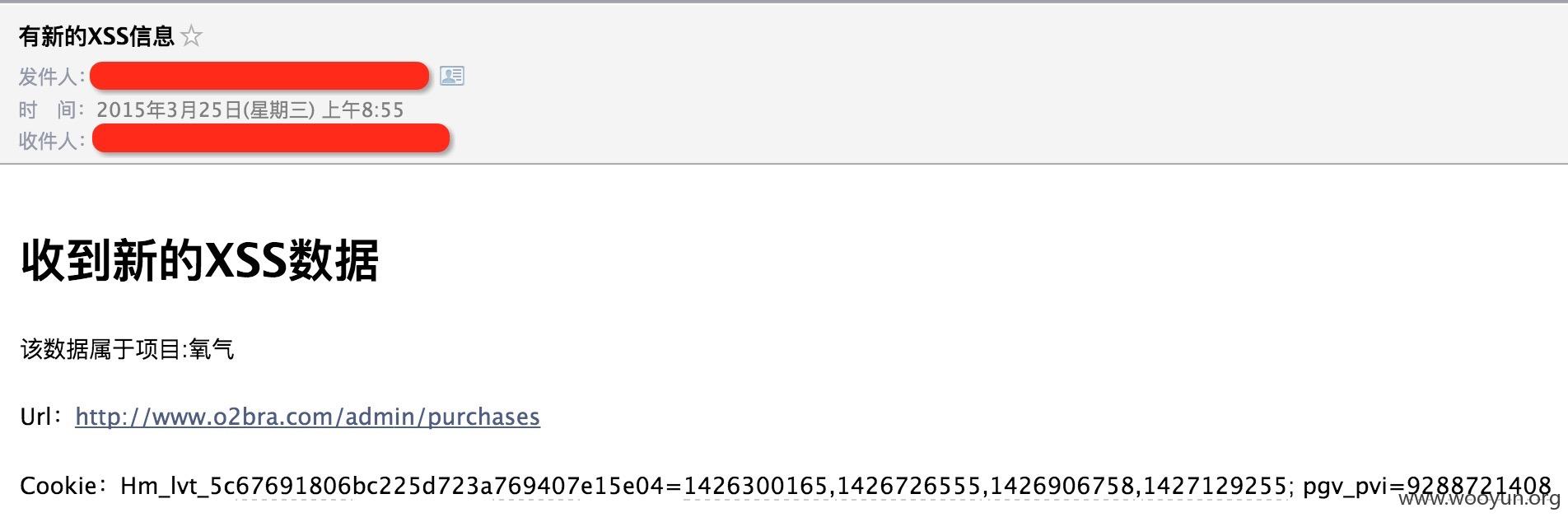Click the line 该数据属于项目:氧气
This screenshot has height=522, width=1568.
pos(128,349)
